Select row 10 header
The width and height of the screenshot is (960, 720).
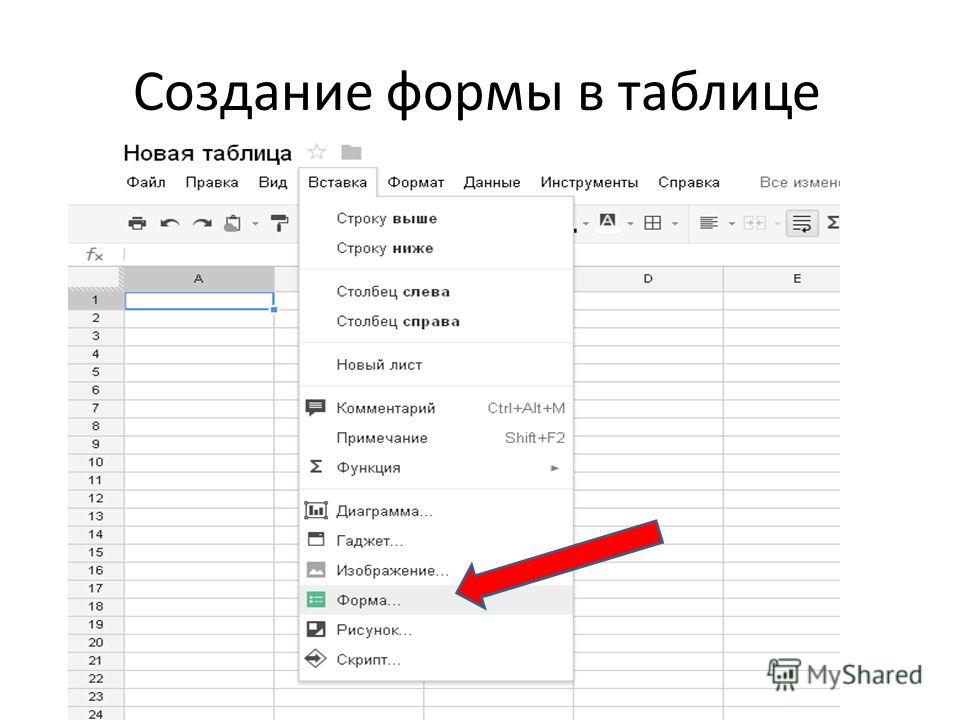tap(96, 462)
